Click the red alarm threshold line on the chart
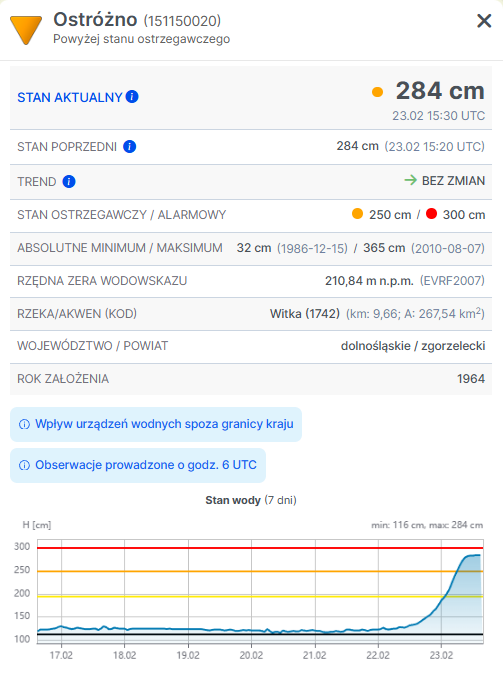Image resolution: width=503 pixels, height=677 pixels. click(x=260, y=548)
